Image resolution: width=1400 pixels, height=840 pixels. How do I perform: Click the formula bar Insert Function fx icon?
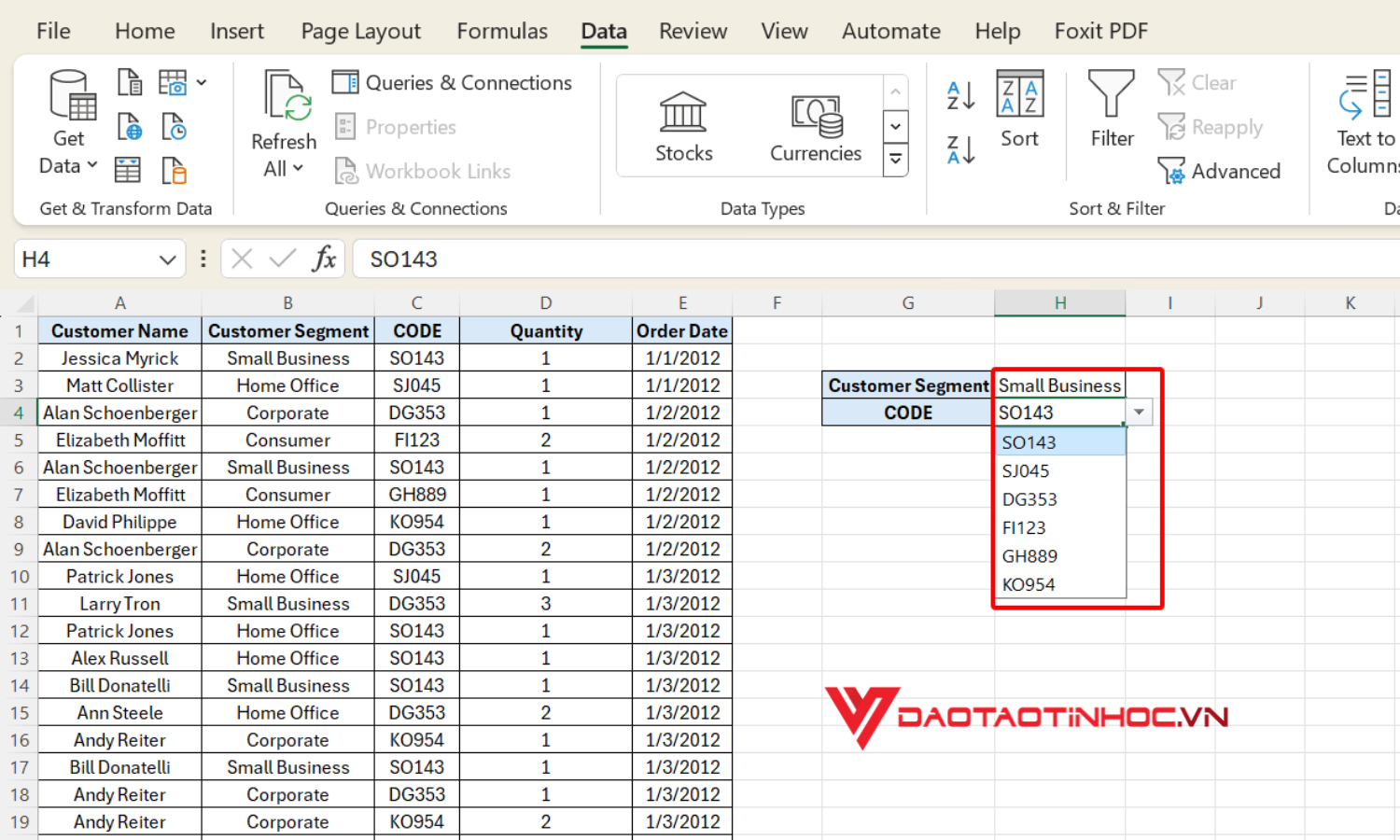(324, 259)
